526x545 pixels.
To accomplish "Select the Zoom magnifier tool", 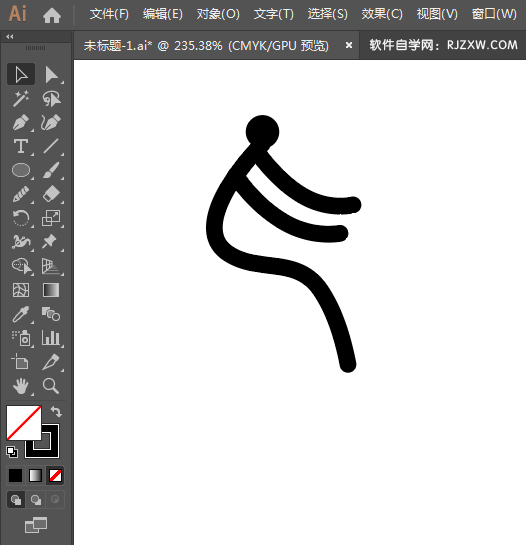I will tap(51, 386).
